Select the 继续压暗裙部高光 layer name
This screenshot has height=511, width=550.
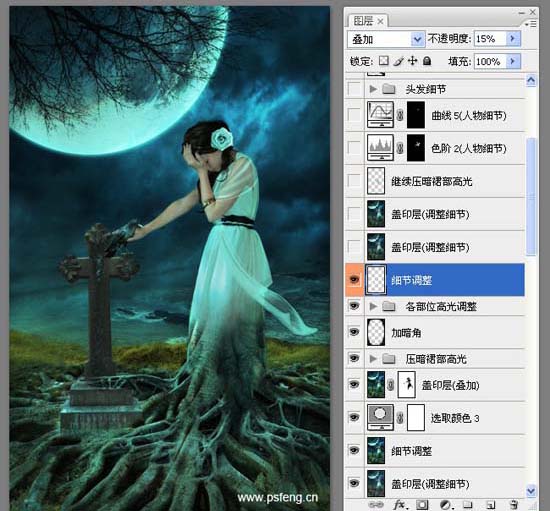[431, 181]
